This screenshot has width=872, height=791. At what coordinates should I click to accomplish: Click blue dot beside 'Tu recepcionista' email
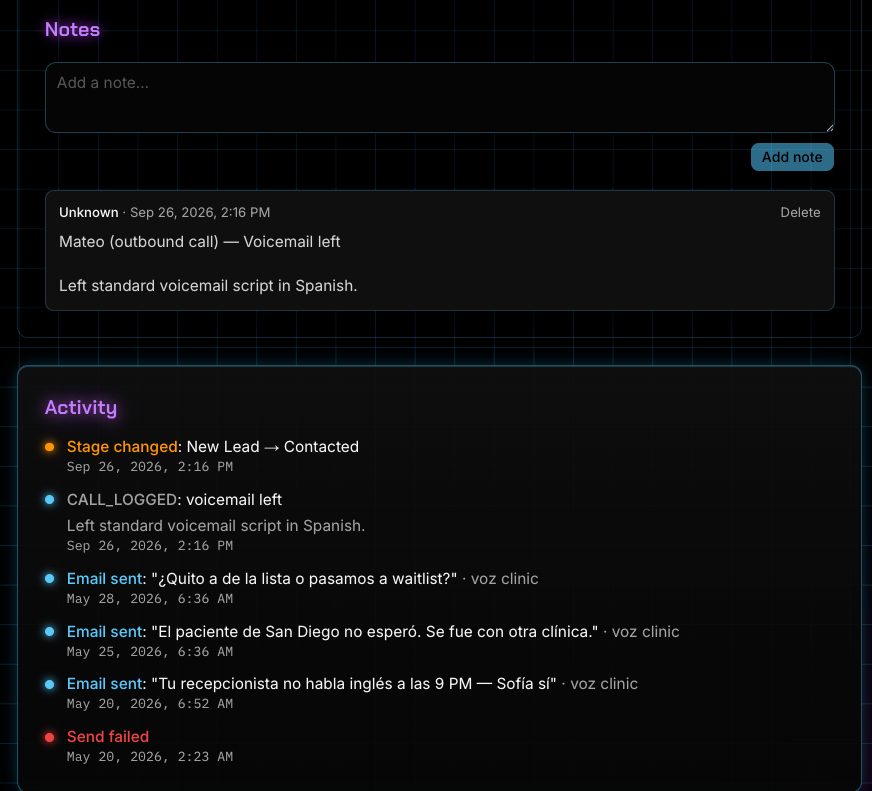[49, 684]
